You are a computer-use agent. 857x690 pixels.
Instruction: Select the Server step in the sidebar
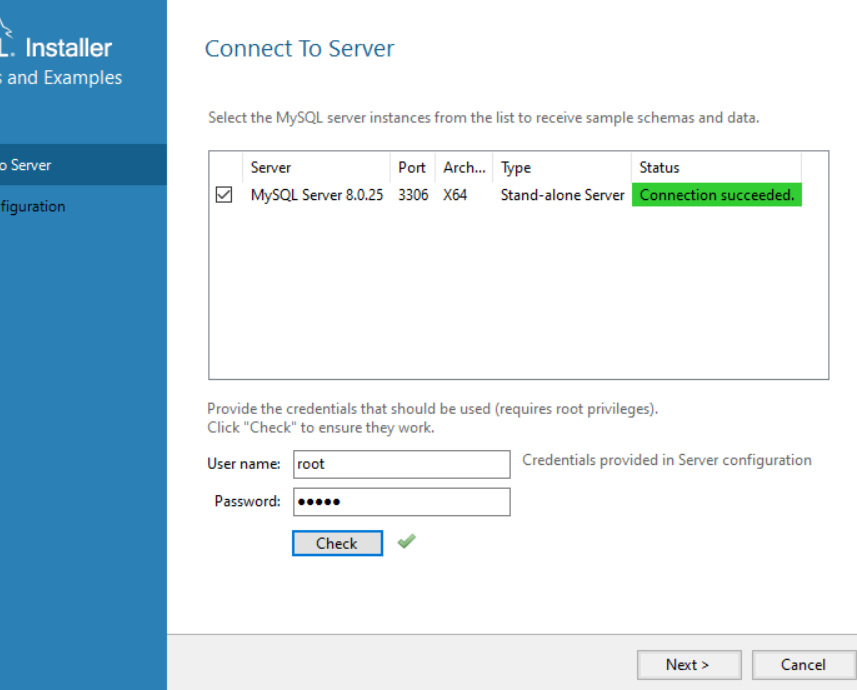click(83, 165)
